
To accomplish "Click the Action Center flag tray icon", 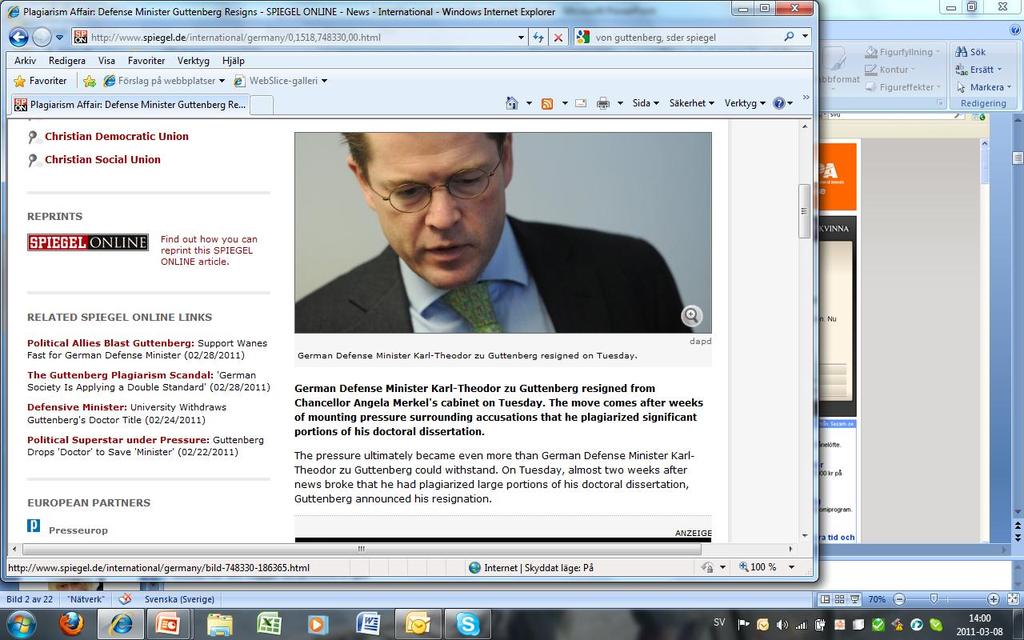I will tap(744, 625).
